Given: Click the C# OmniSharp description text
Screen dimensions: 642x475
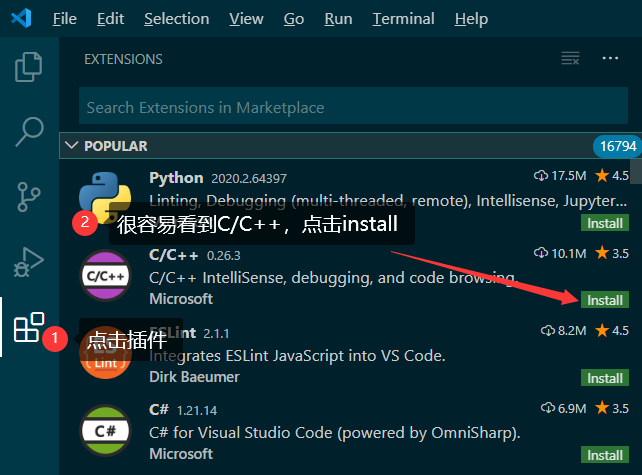Looking at the screenshot, I should pyautogui.click(x=335, y=433).
